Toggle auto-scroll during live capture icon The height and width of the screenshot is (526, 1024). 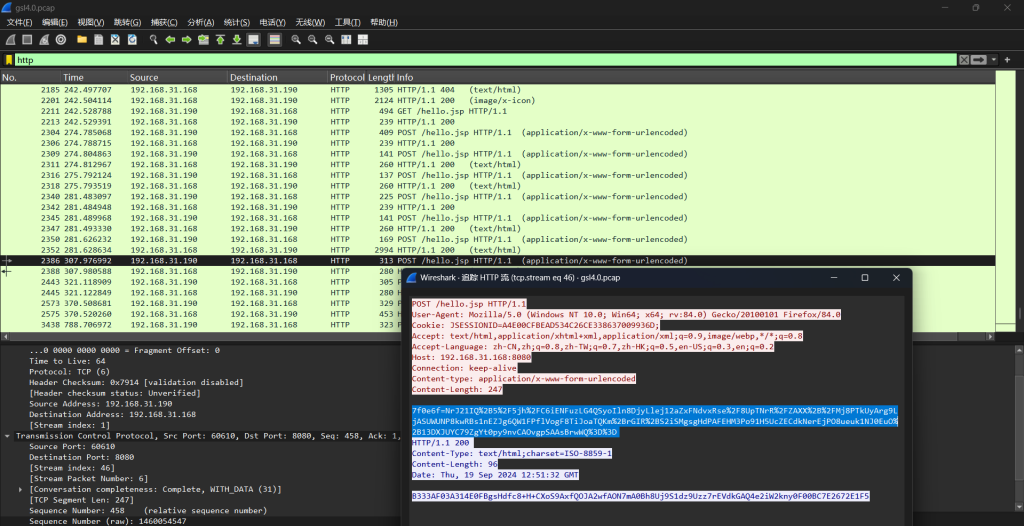(x=254, y=40)
